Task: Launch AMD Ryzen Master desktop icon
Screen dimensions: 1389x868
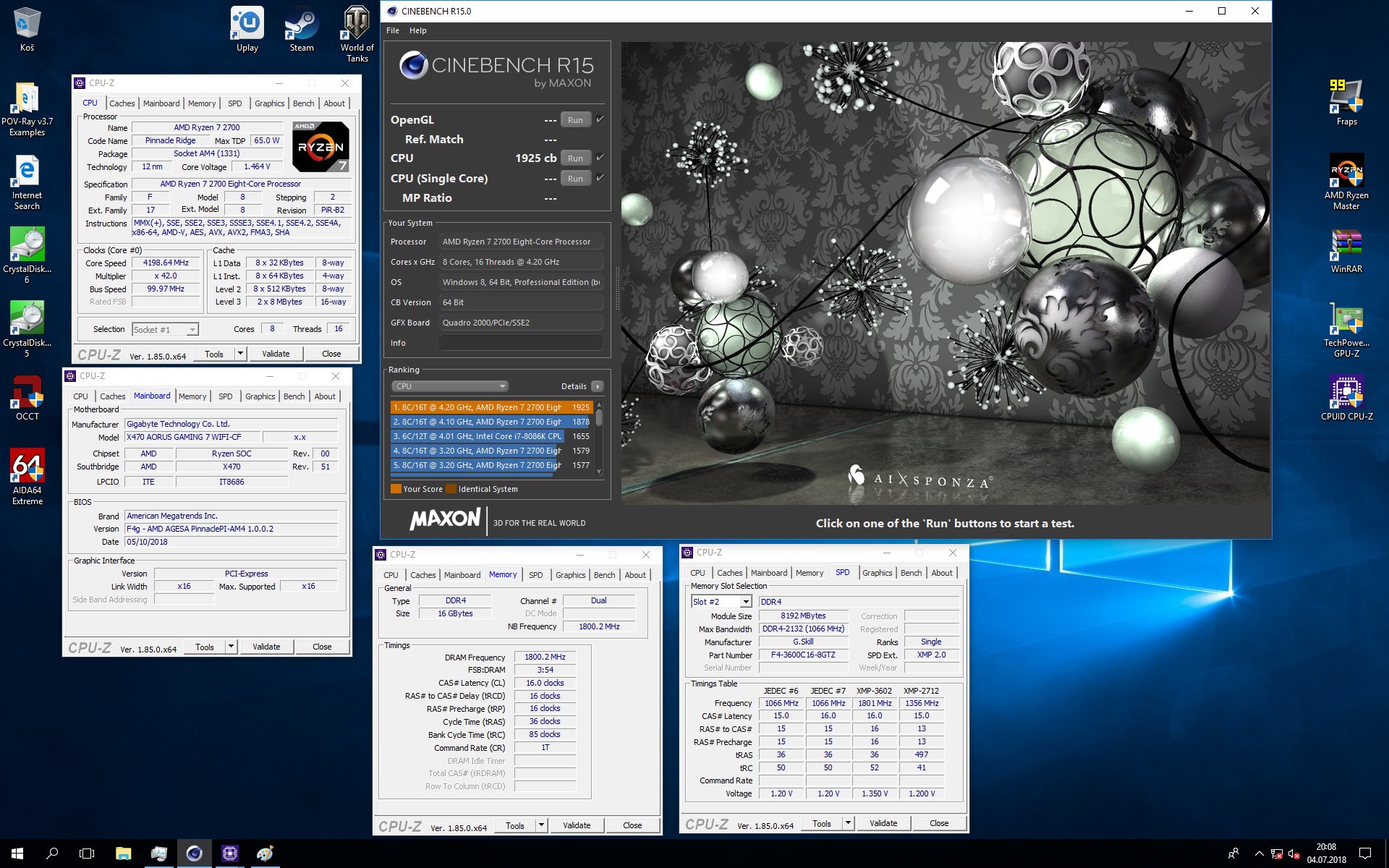Action: click(x=1346, y=182)
